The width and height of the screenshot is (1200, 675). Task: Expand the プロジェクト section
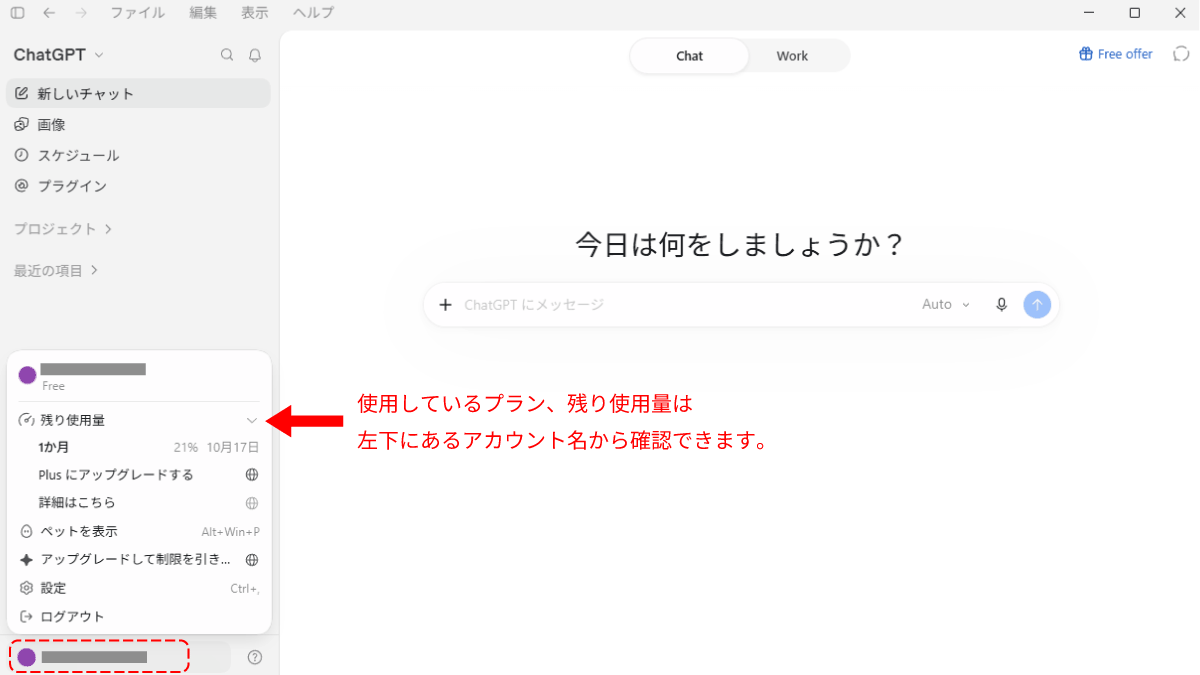point(63,229)
